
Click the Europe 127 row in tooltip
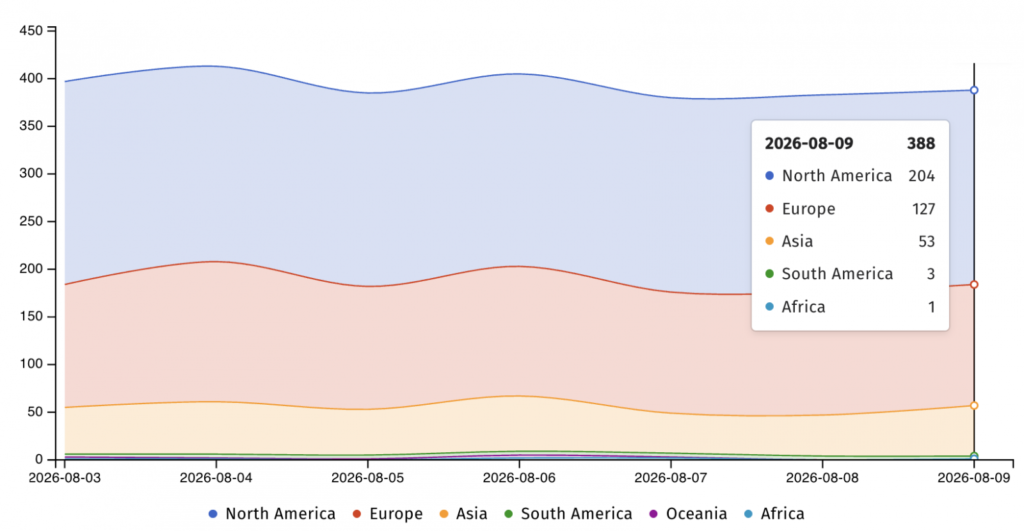tap(850, 209)
